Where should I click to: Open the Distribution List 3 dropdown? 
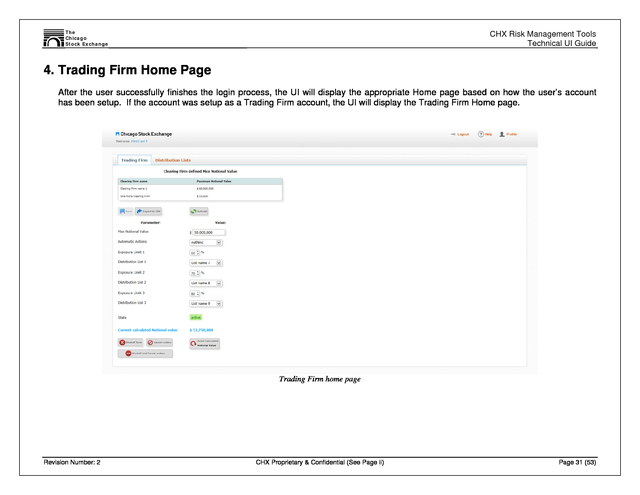[x=206, y=304]
